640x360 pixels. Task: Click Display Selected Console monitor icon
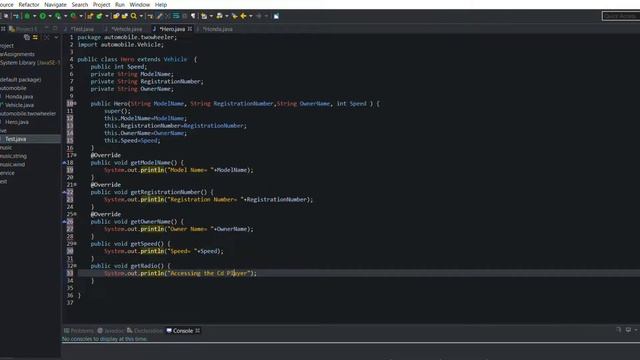pos(628,330)
